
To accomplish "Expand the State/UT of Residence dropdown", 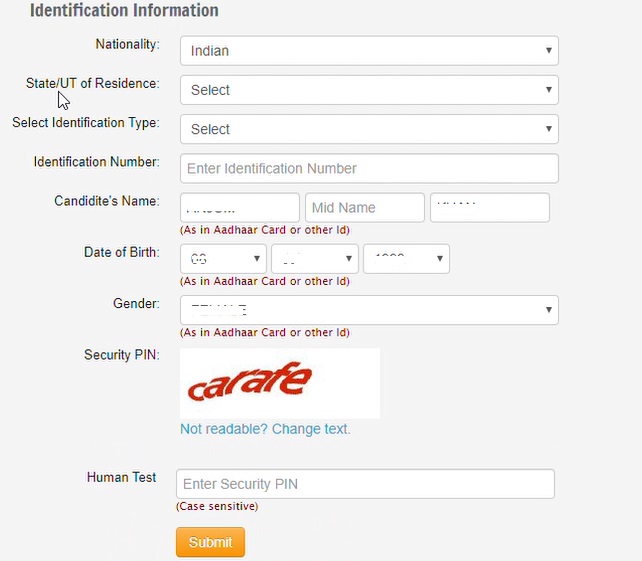I will pyautogui.click(x=368, y=90).
